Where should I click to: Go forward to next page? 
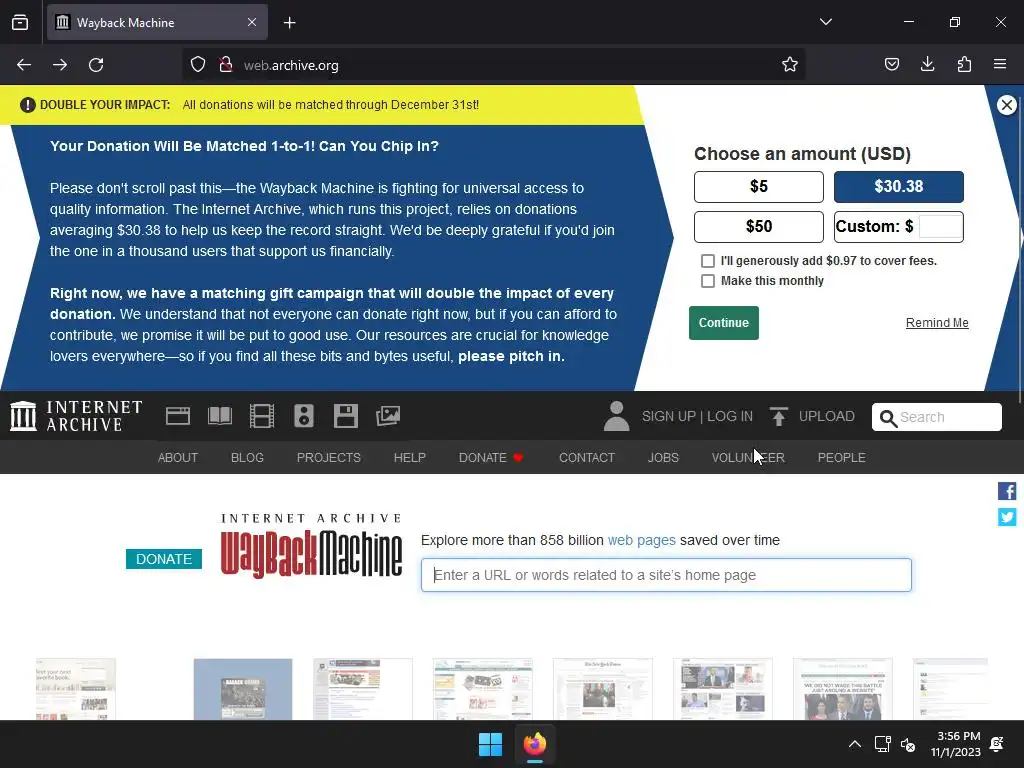pos(60,65)
